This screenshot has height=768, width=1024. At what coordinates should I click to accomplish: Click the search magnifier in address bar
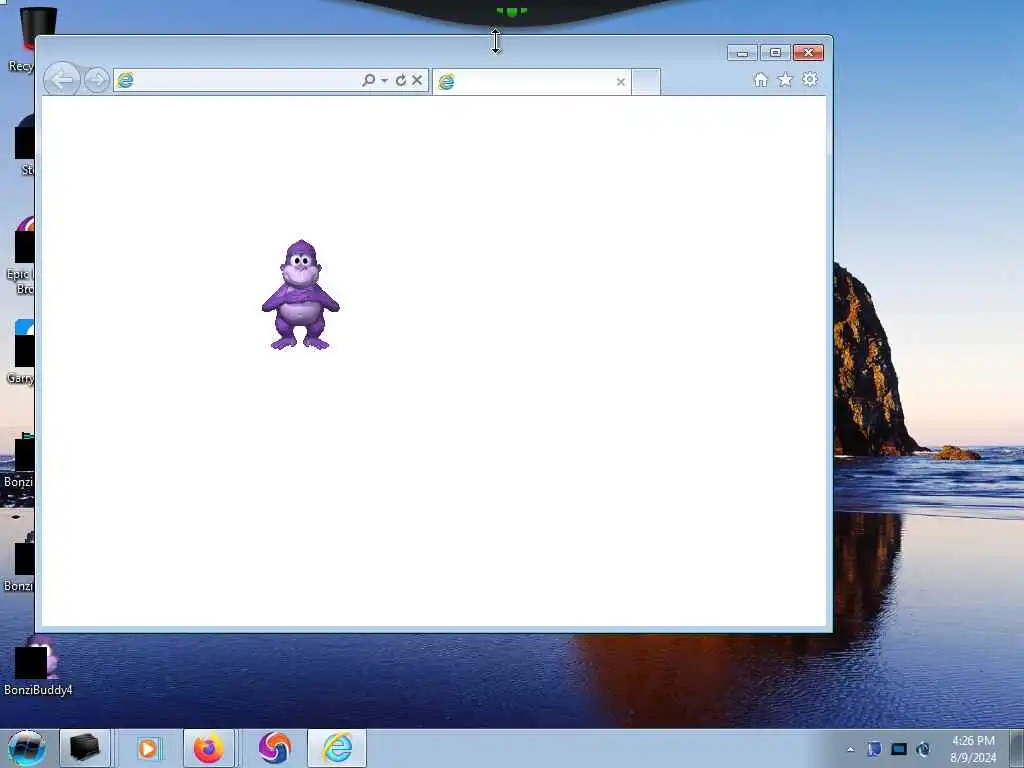[368, 80]
